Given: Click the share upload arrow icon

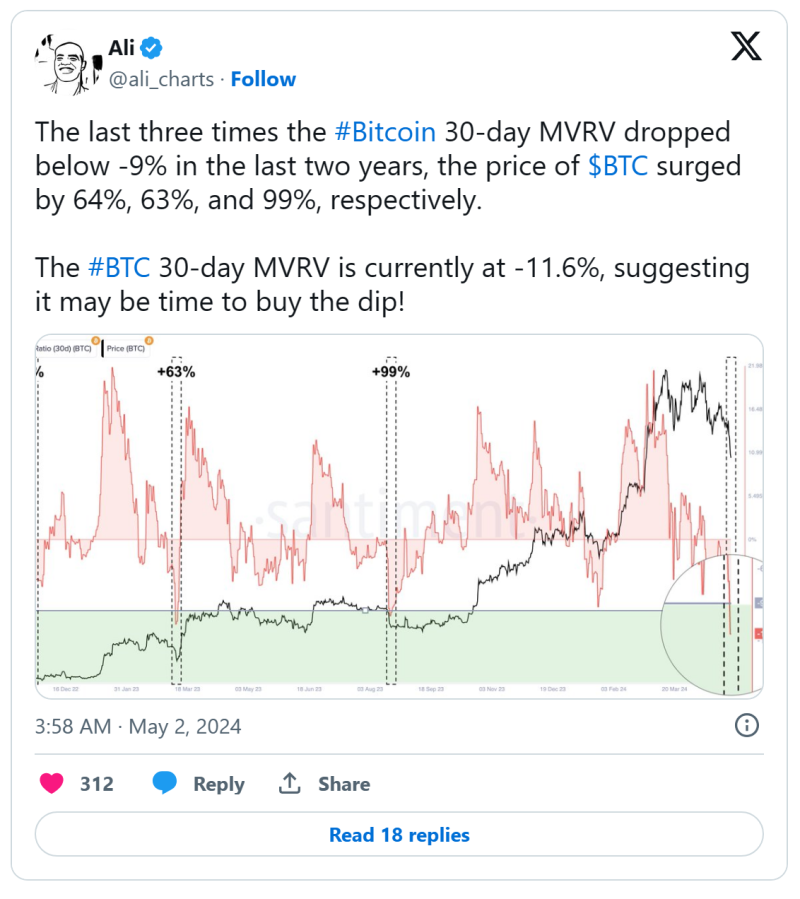Looking at the screenshot, I should click(290, 783).
